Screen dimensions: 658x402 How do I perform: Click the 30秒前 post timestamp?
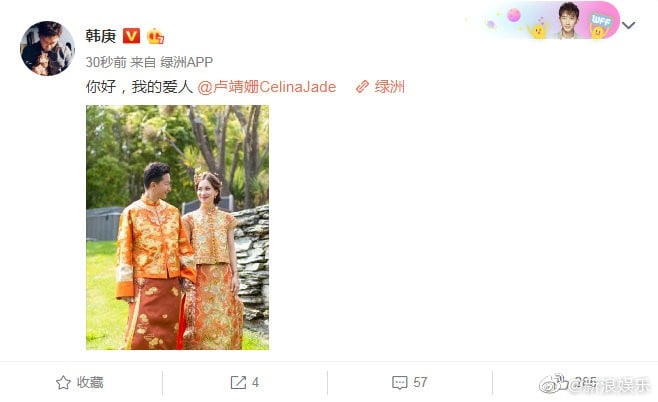[106, 62]
